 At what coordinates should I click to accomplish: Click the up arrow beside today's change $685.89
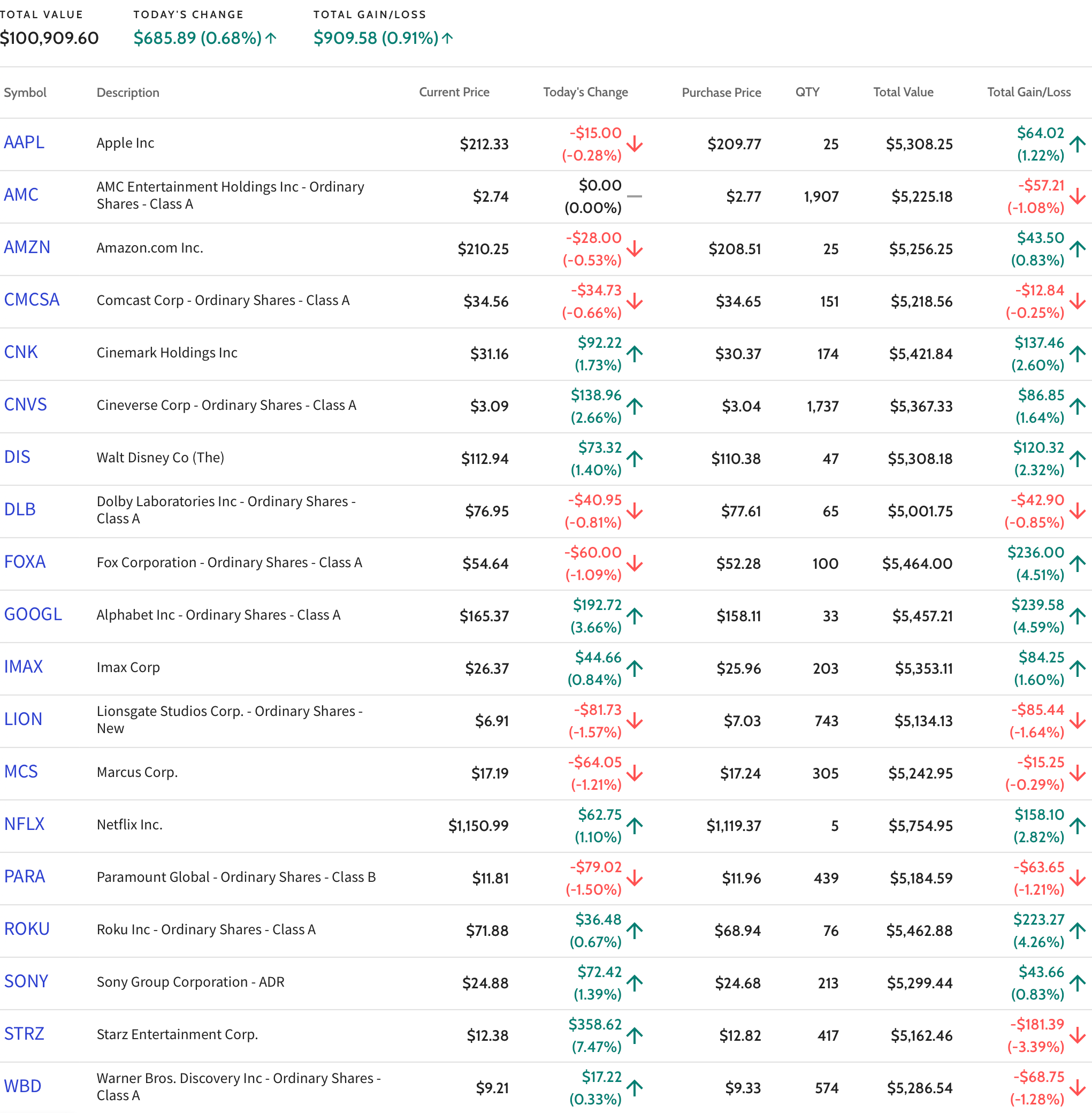(x=271, y=39)
